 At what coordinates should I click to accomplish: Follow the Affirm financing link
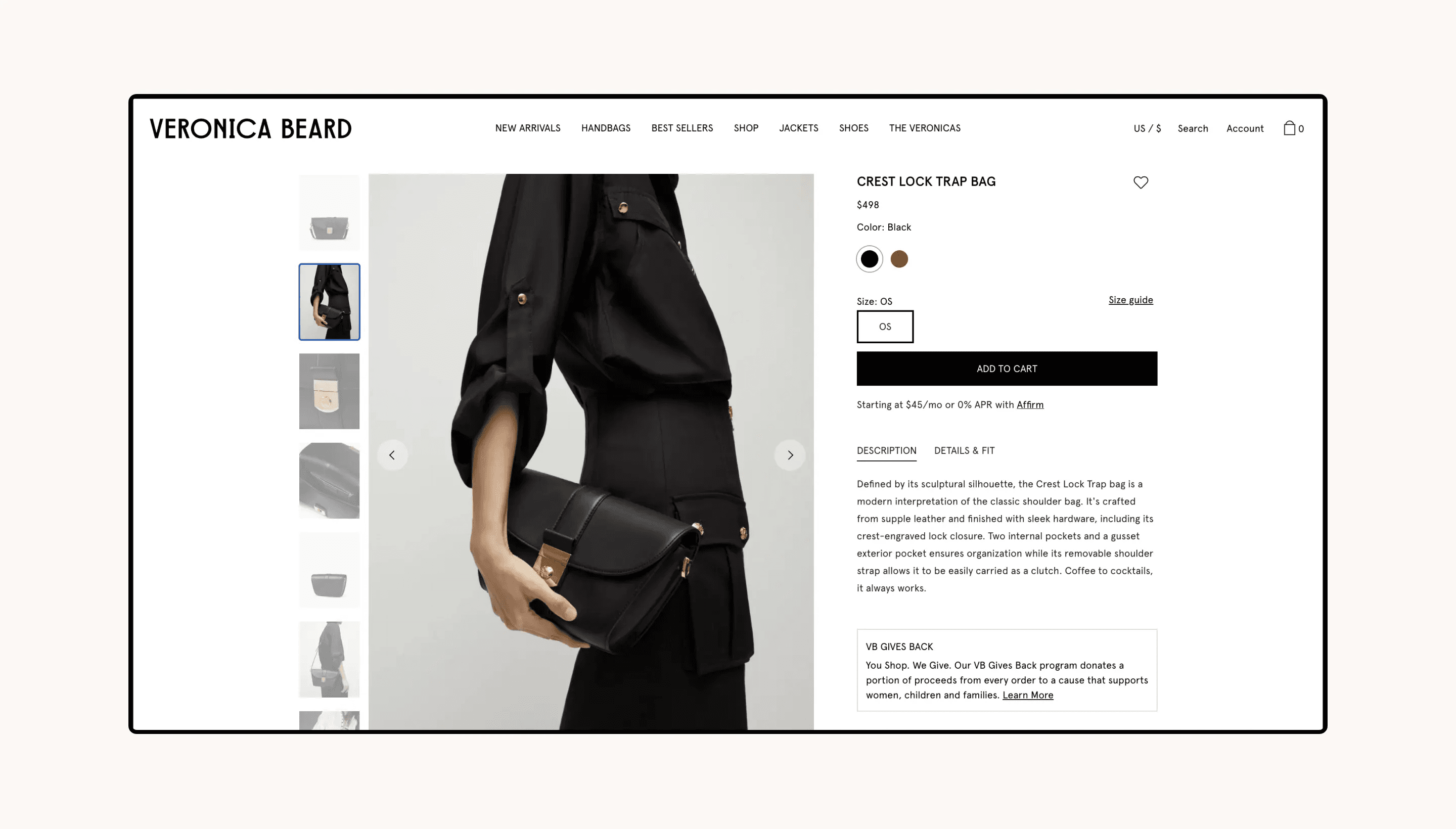[x=1029, y=405]
